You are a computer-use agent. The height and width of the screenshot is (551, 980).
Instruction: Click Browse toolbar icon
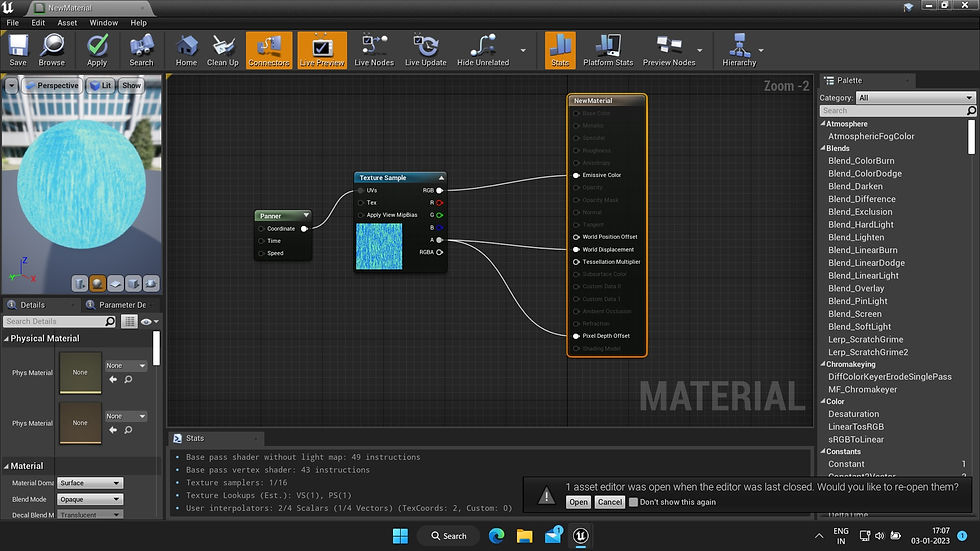(52, 50)
